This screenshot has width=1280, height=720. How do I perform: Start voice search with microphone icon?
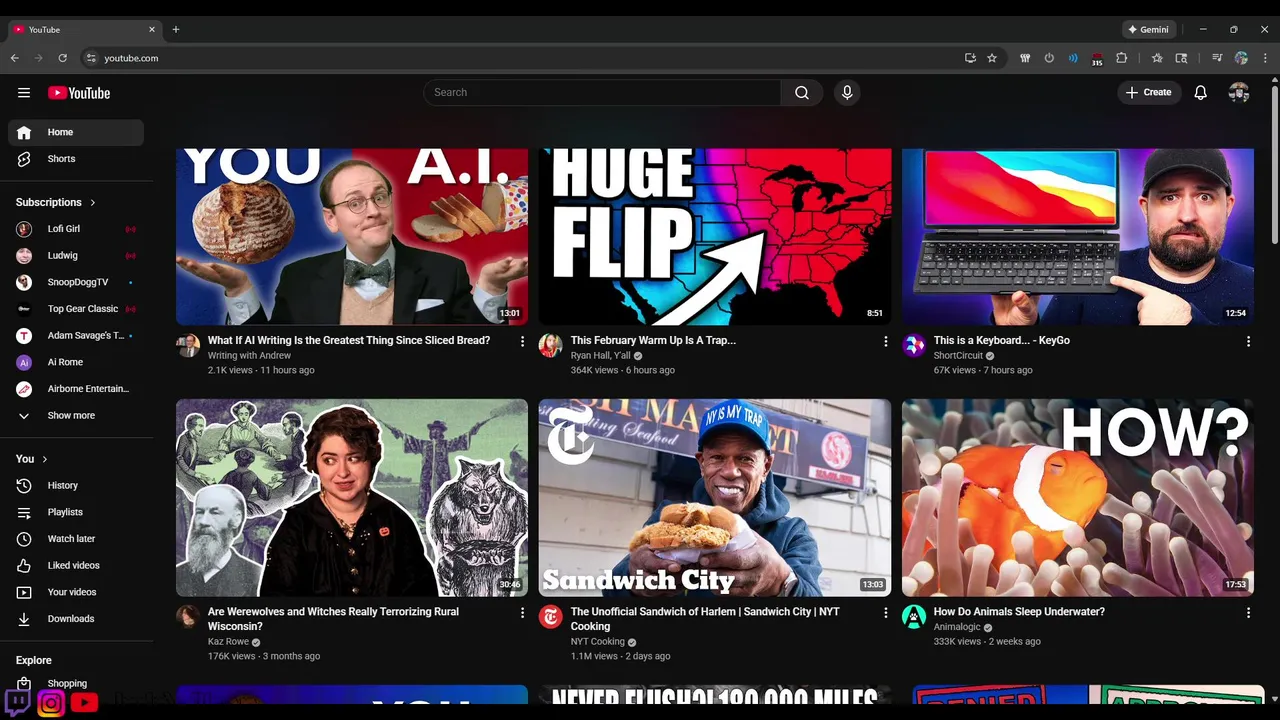[x=847, y=93]
